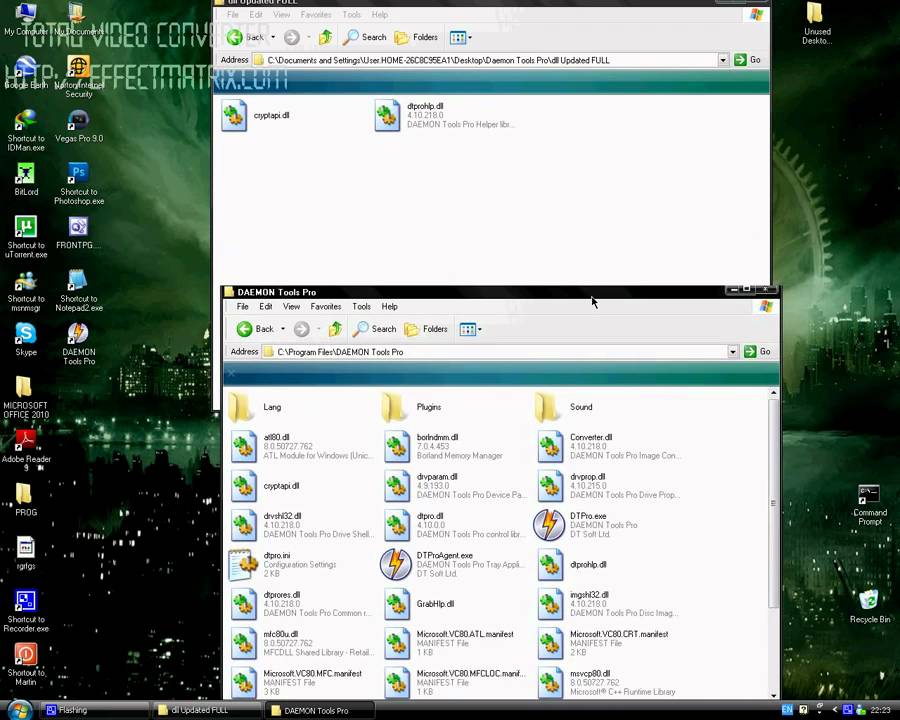The height and width of the screenshot is (720, 900).
Task: Open View menu in DAEMON Tools Pro window
Action: point(291,307)
